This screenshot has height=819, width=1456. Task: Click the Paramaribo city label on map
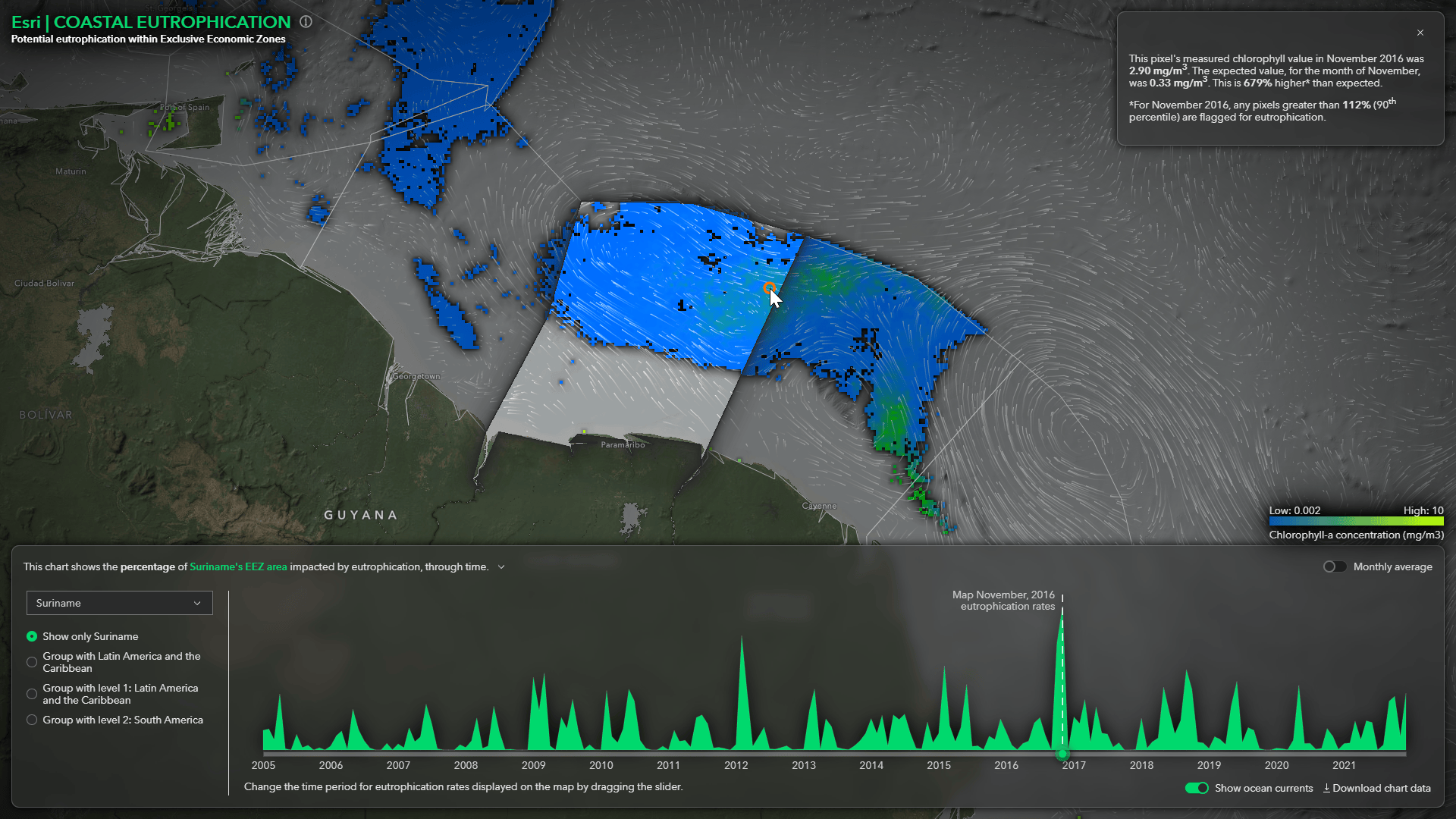(x=623, y=445)
